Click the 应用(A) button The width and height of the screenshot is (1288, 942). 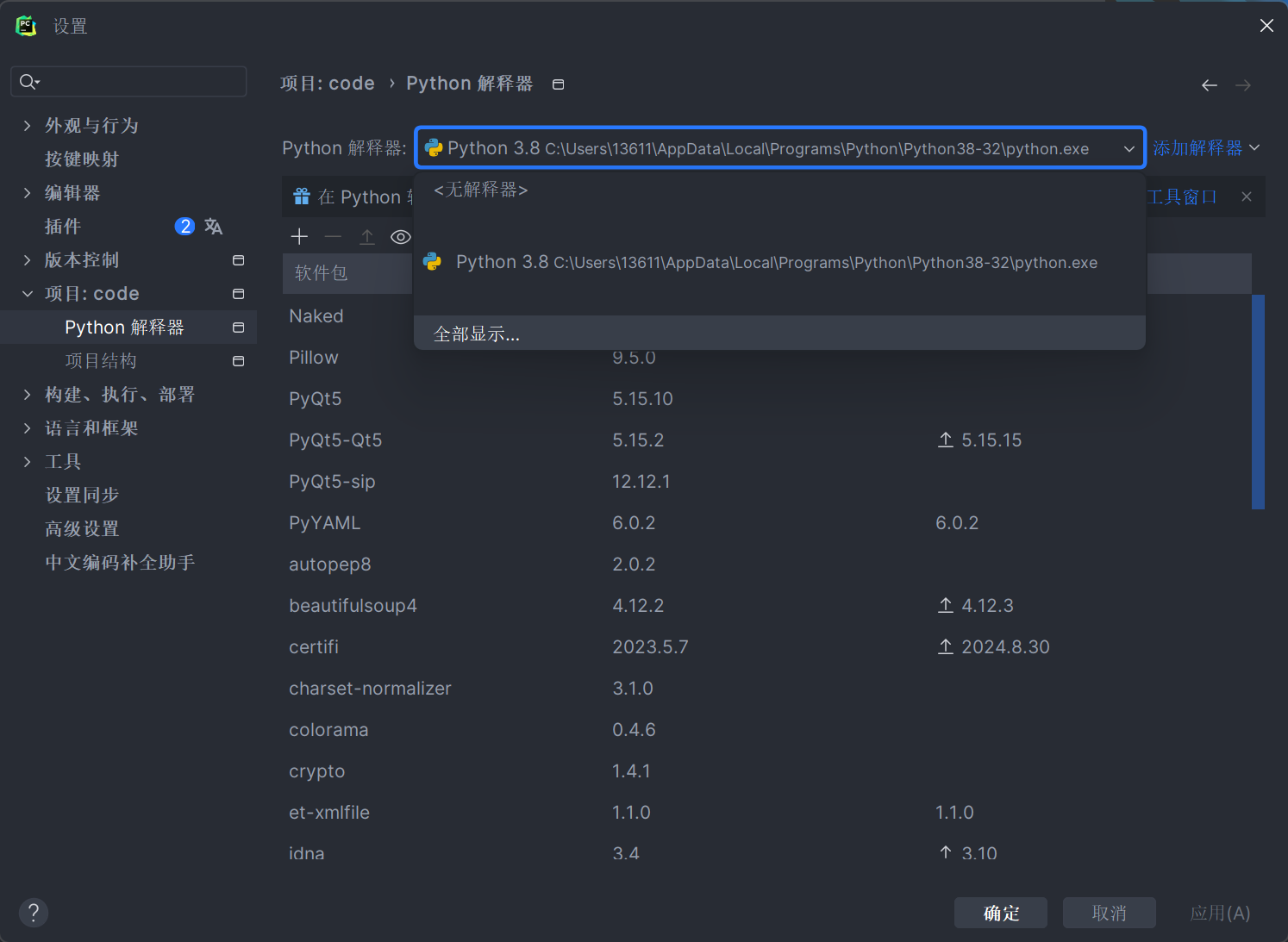click(x=1220, y=913)
